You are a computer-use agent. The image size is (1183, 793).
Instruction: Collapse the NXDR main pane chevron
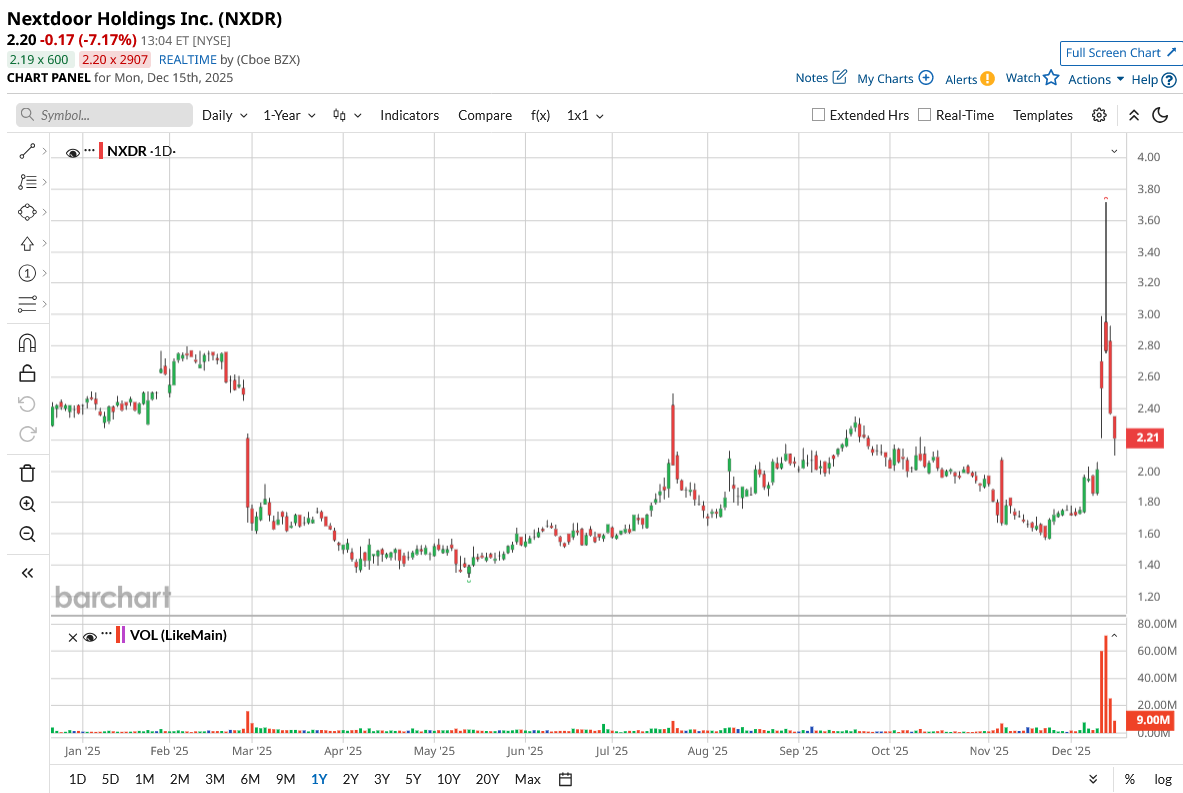[x=1114, y=152]
